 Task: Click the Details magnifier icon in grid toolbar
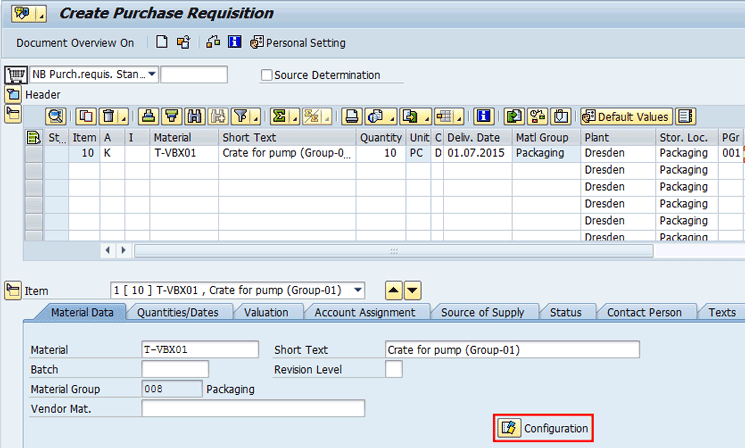[54, 117]
